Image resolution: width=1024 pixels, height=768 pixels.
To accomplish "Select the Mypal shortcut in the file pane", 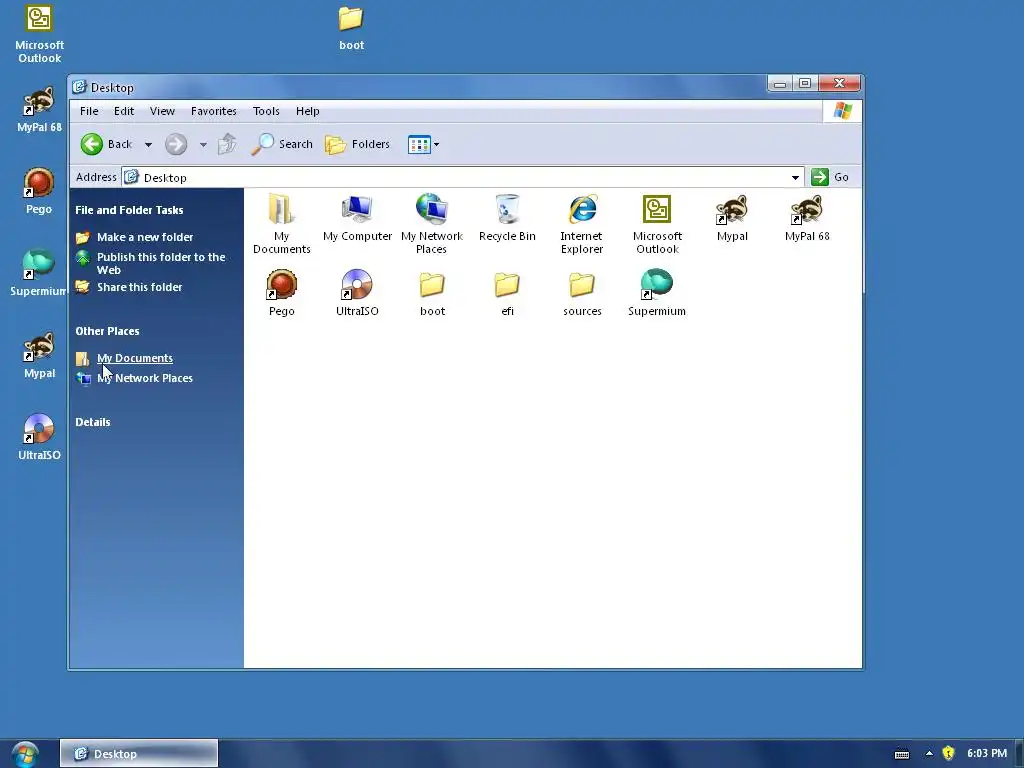I will pos(732,218).
